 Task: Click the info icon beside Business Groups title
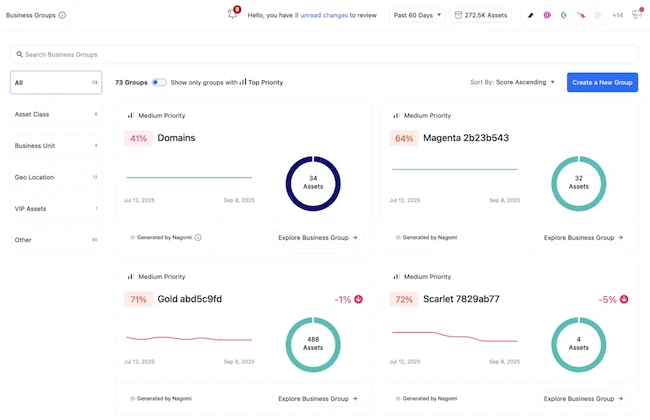62,15
